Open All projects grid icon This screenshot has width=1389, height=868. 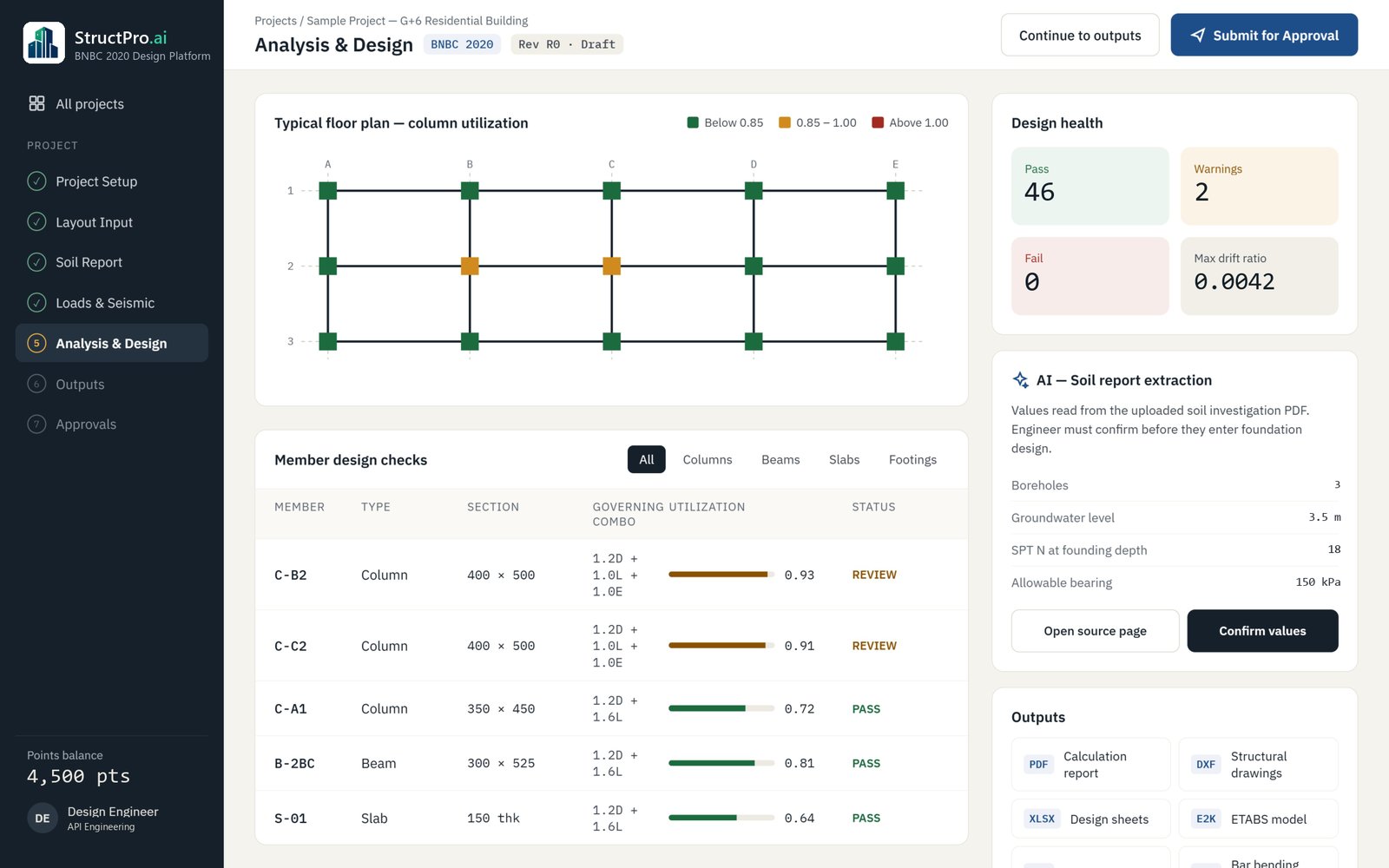pyautogui.click(x=36, y=103)
